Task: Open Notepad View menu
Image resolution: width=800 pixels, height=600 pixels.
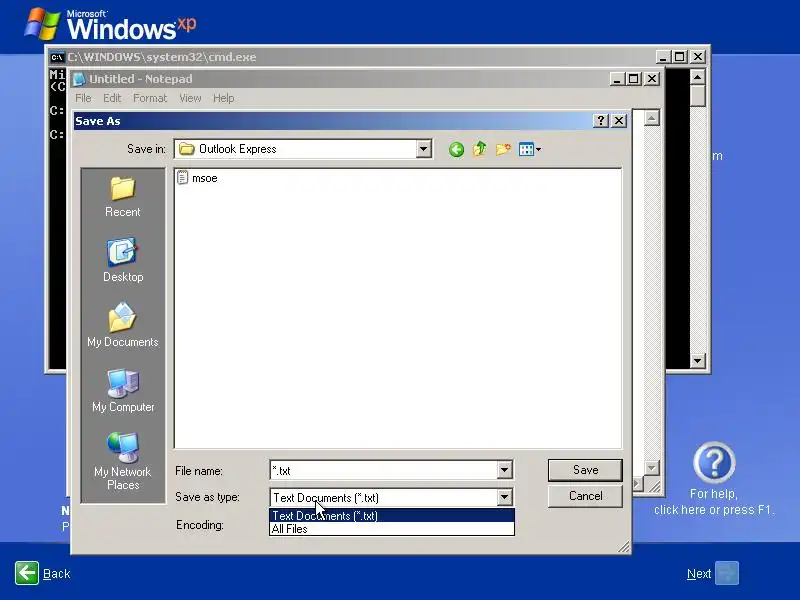Action: coord(190,98)
